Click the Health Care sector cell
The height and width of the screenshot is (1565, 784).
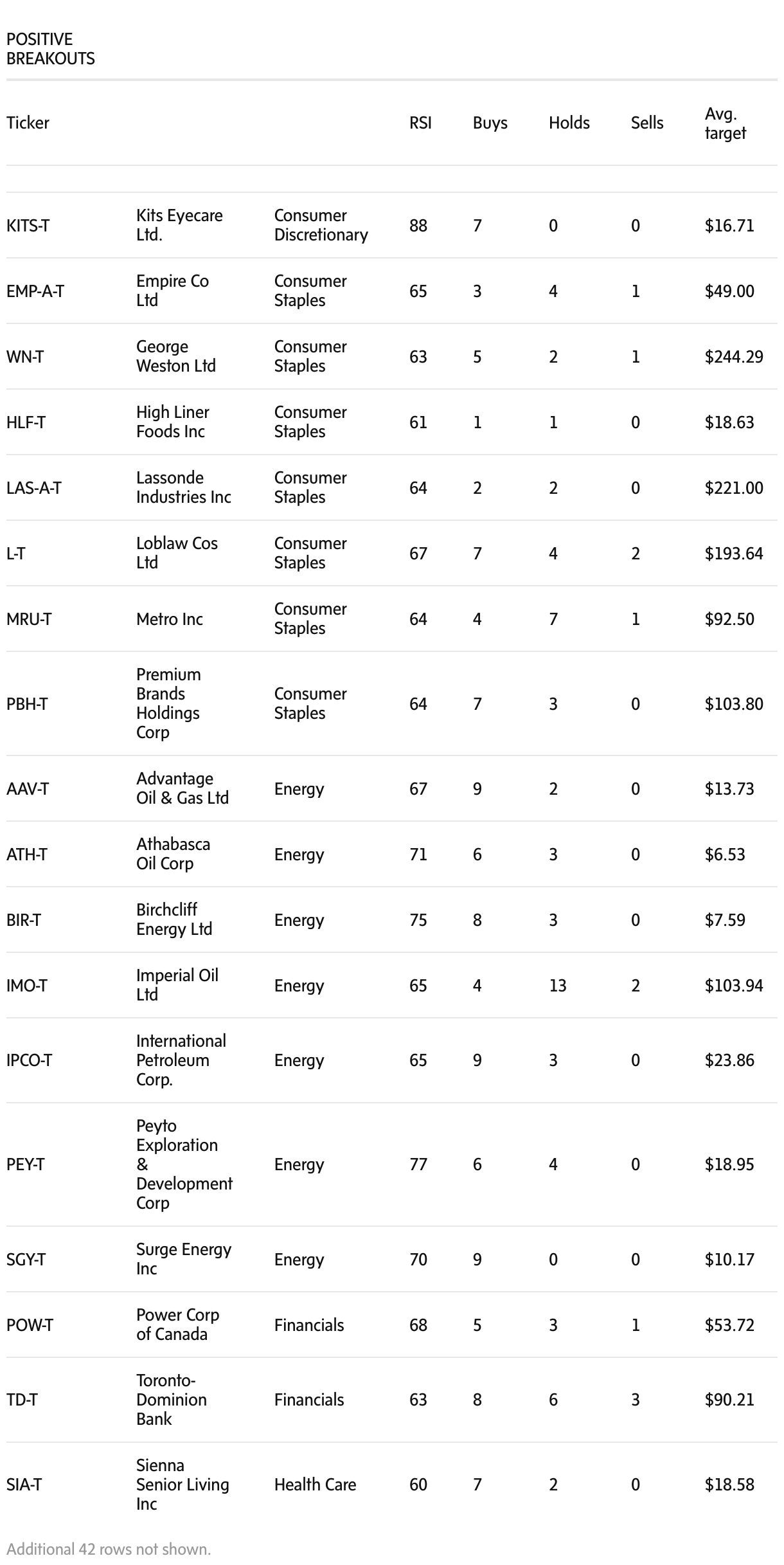pyautogui.click(x=315, y=1485)
